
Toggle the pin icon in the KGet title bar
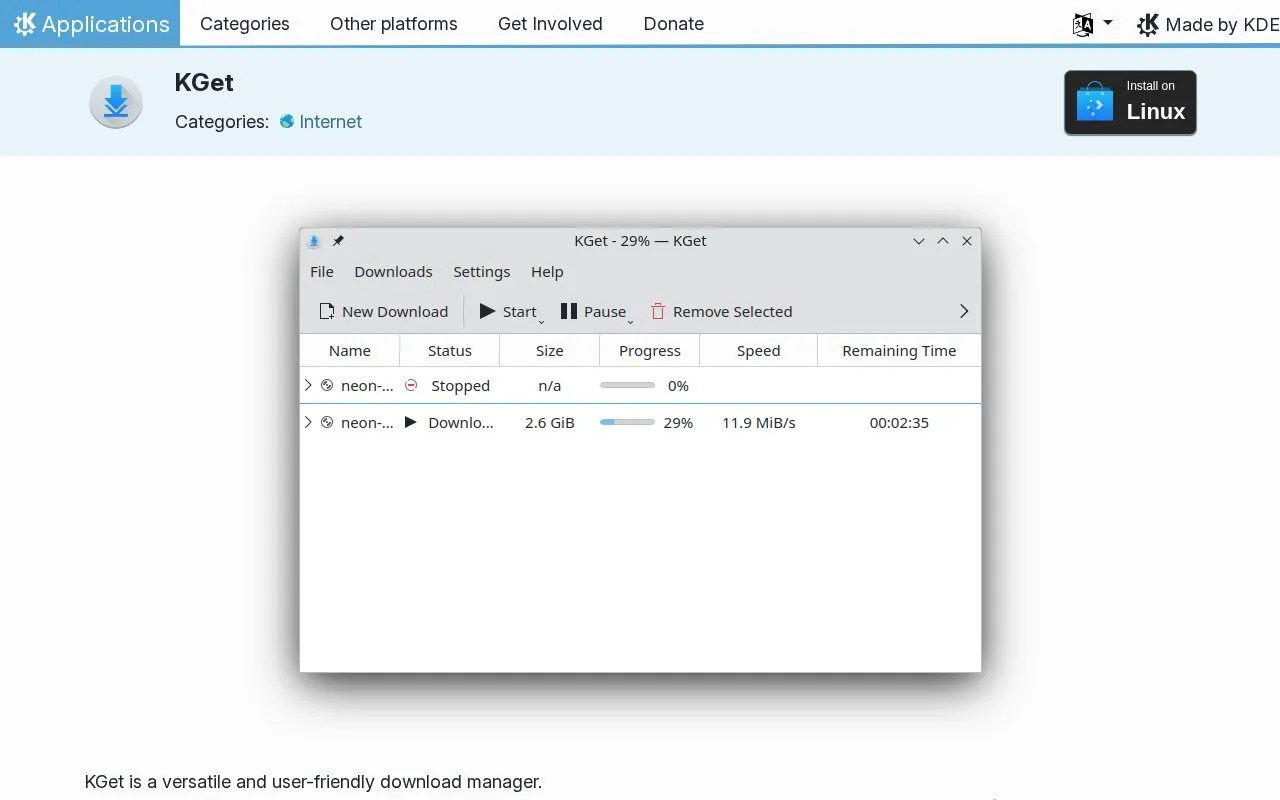coord(338,241)
